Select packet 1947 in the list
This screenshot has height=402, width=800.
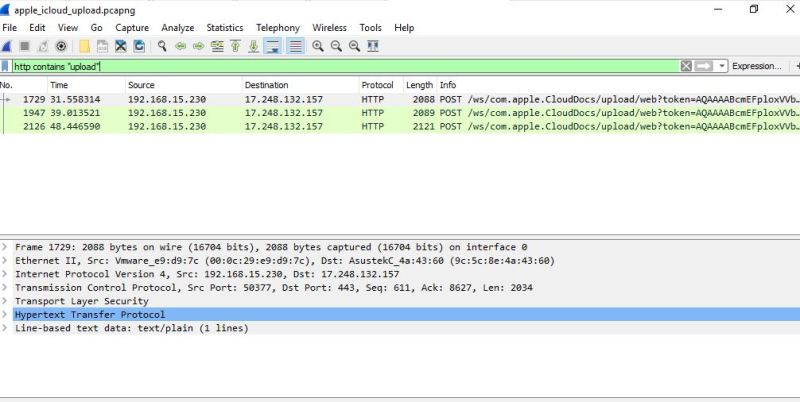click(x=400, y=113)
